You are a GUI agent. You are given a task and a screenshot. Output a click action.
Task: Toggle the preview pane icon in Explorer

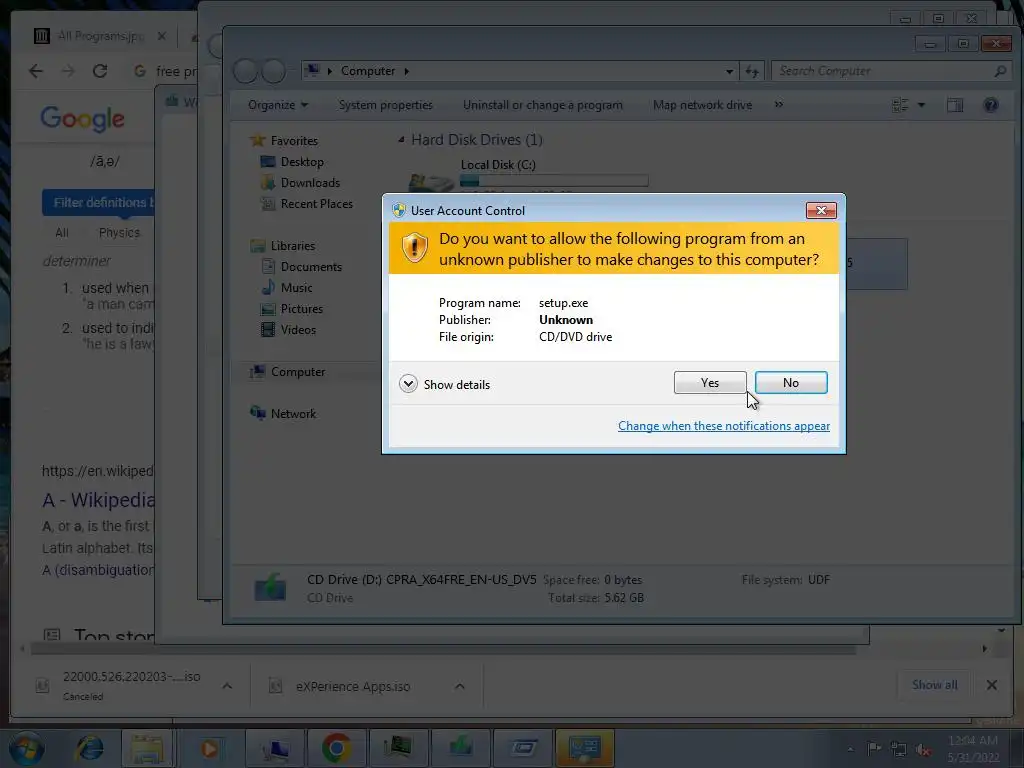955,105
